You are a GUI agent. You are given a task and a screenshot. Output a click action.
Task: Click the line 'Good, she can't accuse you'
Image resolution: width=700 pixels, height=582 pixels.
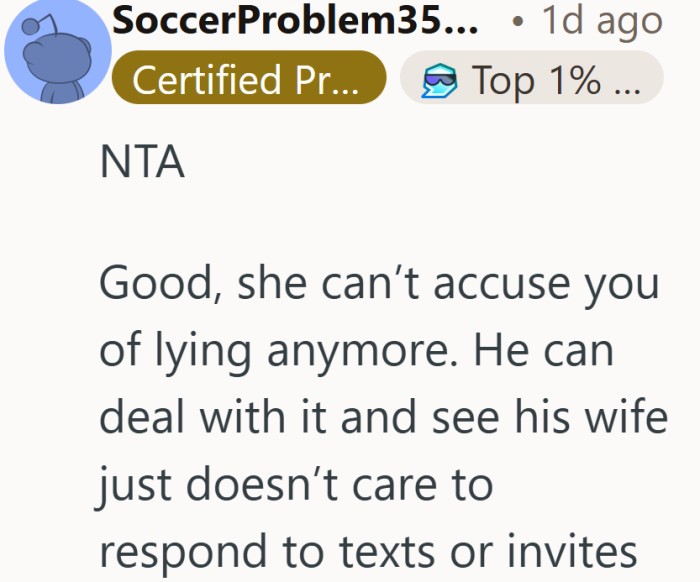tap(379, 285)
